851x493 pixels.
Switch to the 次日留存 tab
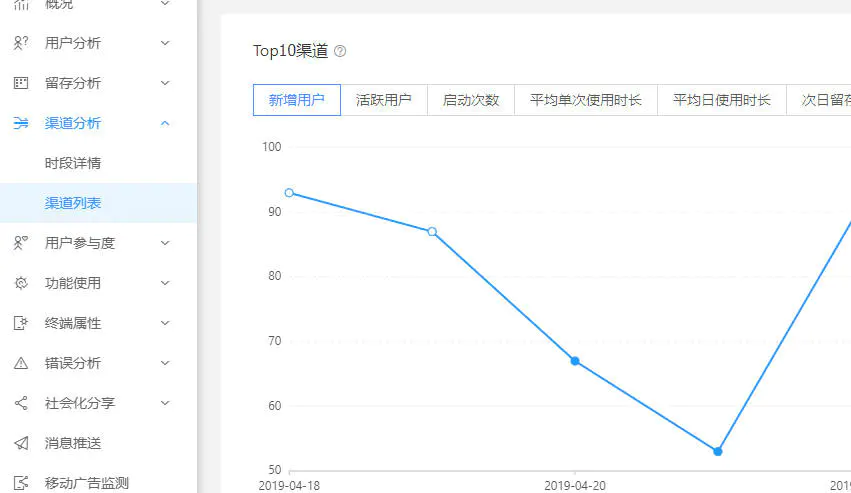pos(819,100)
